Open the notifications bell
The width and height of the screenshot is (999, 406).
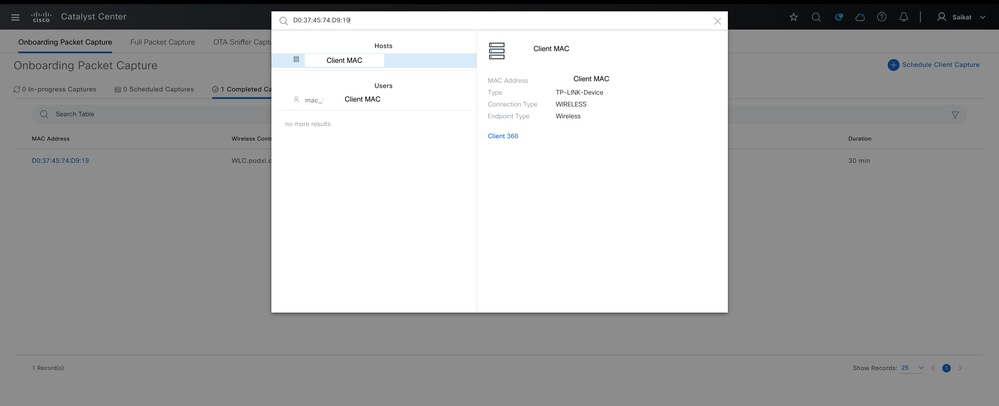[903, 17]
